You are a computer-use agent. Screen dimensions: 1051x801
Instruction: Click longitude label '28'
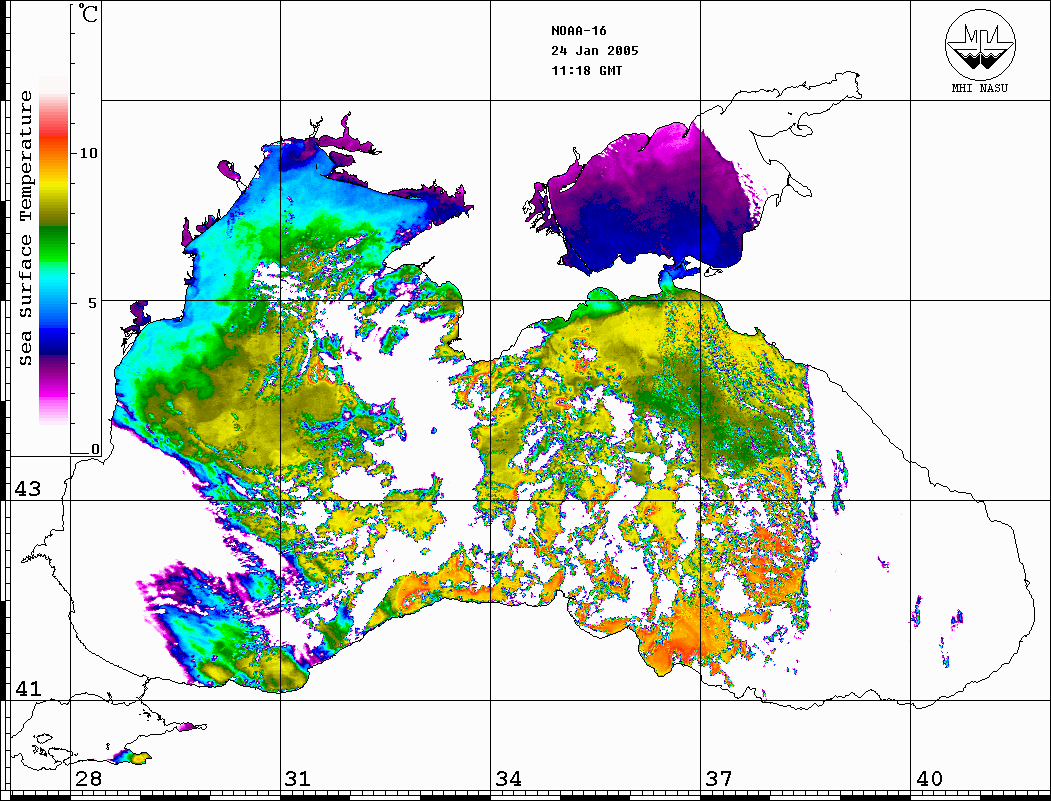pyautogui.click(x=88, y=779)
